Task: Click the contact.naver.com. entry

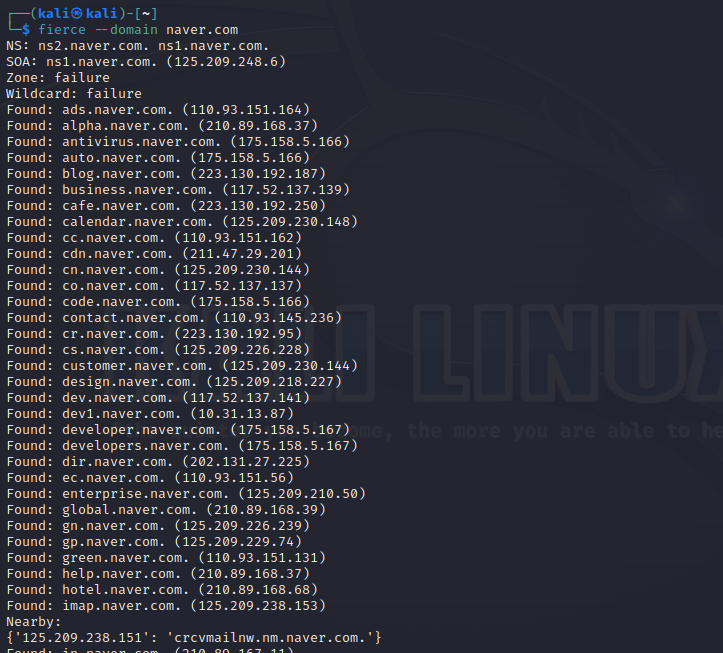Action: point(174,318)
